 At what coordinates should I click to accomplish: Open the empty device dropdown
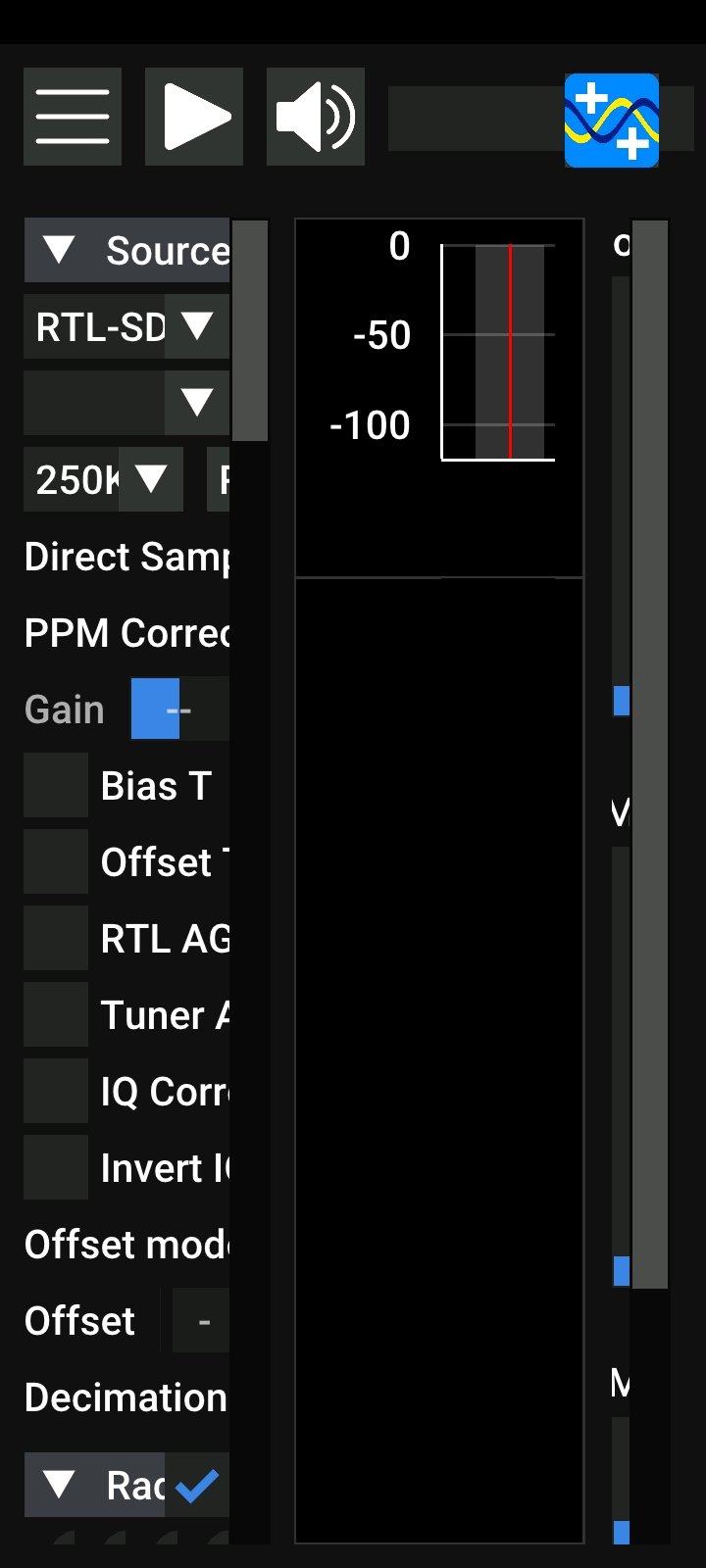point(126,403)
